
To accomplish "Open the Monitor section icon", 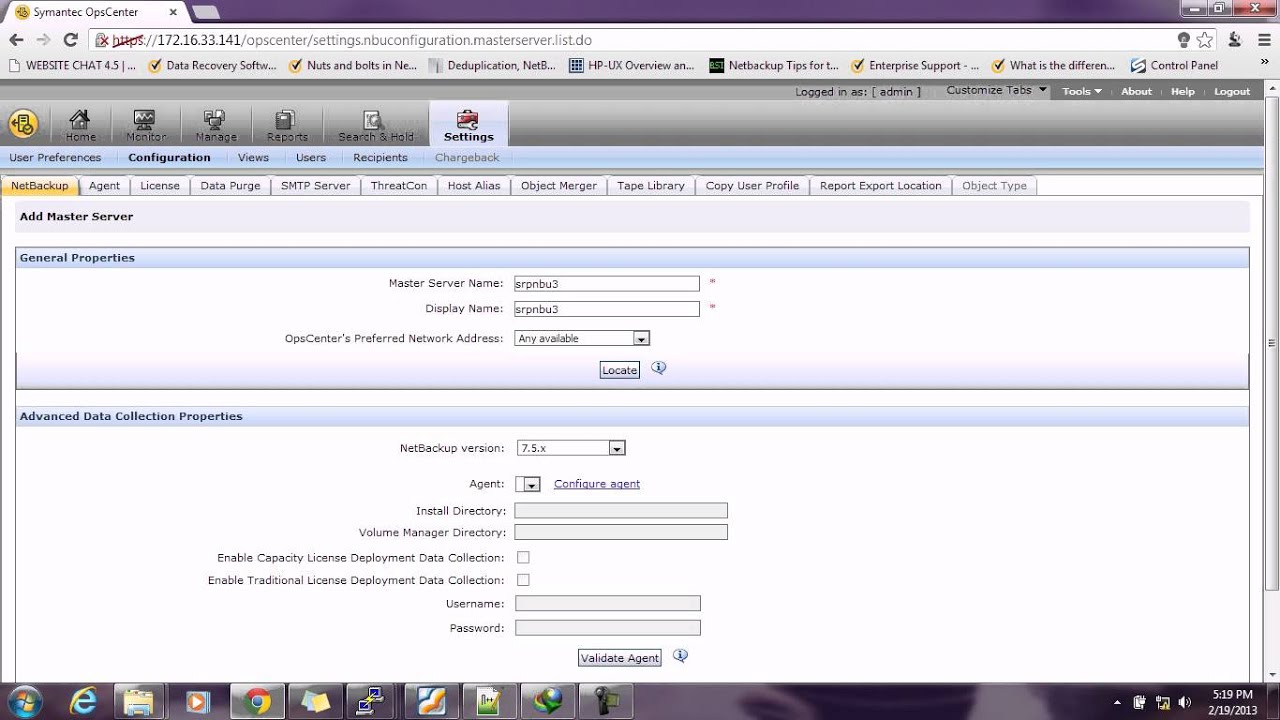I will pyautogui.click(x=145, y=125).
